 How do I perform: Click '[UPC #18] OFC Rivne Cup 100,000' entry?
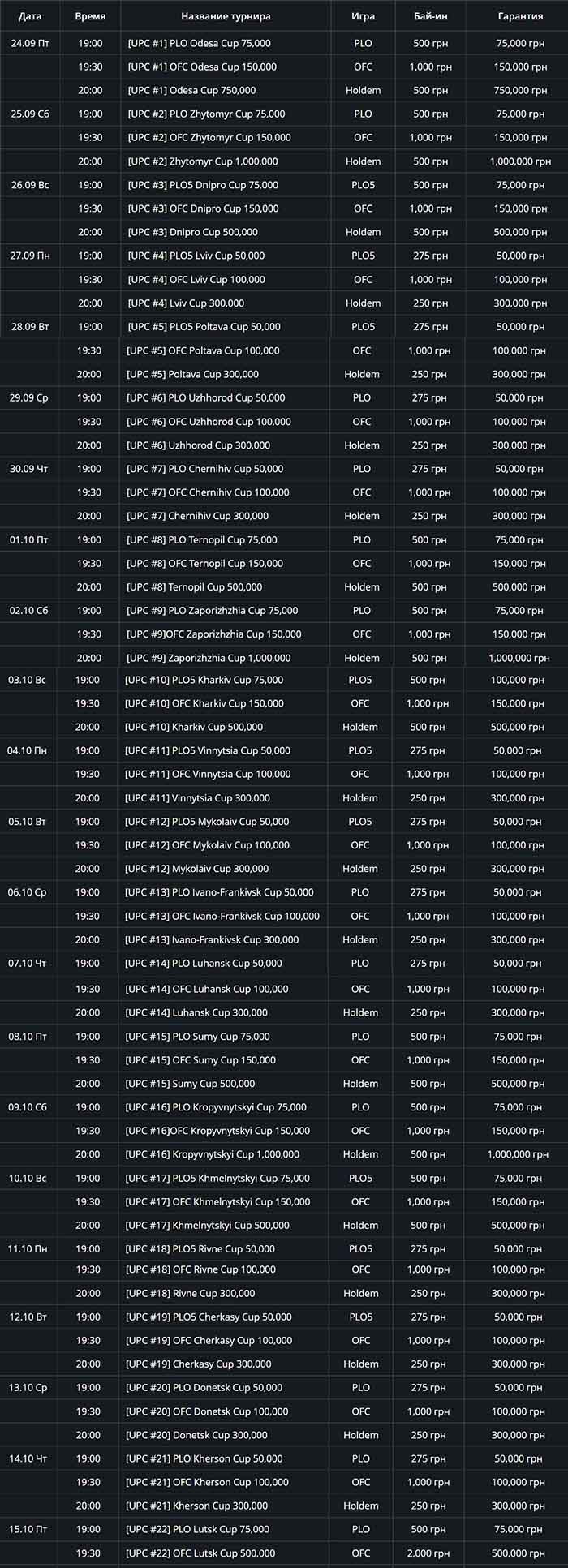pyautogui.click(x=200, y=1269)
